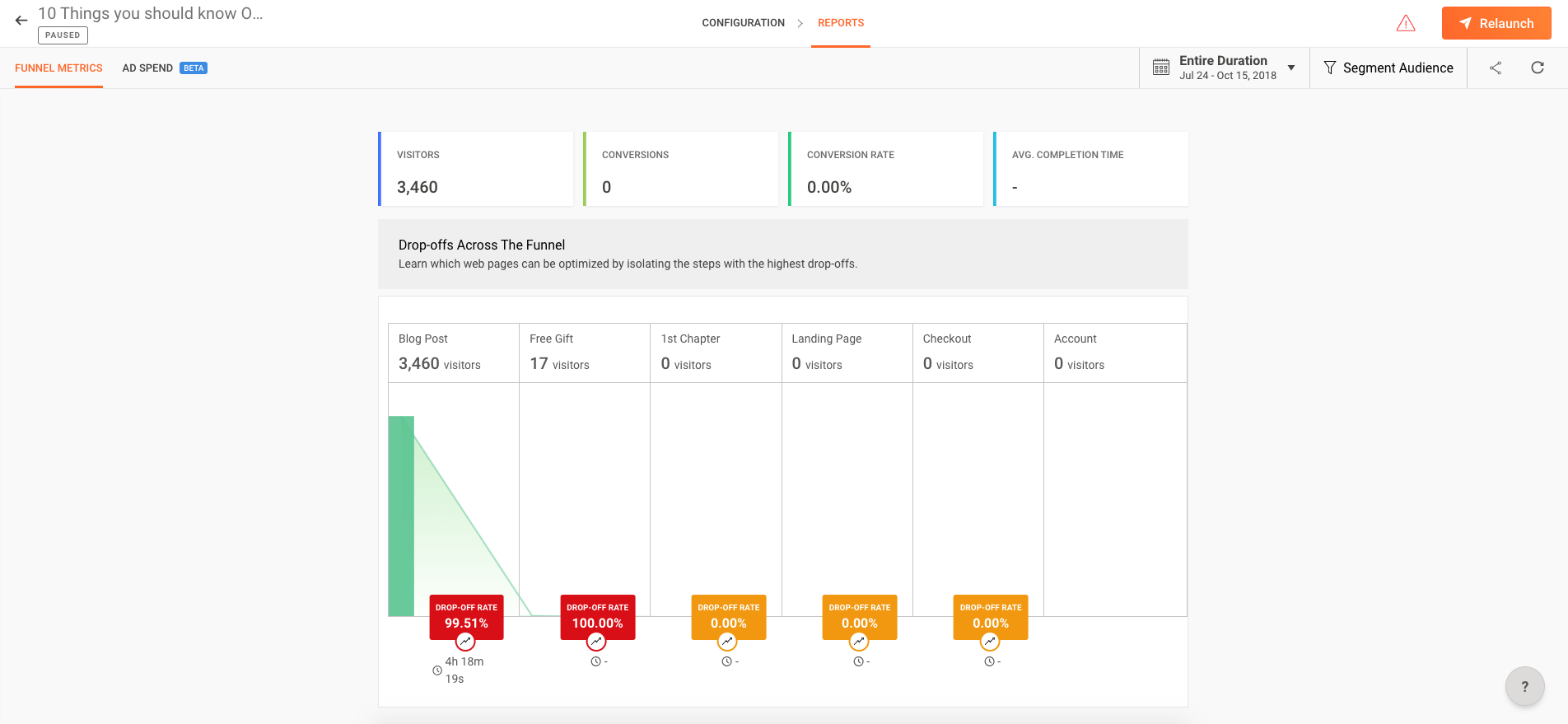Click the '4h 18m 19s' time text
This screenshot has width=1568, height=724.
464,670
